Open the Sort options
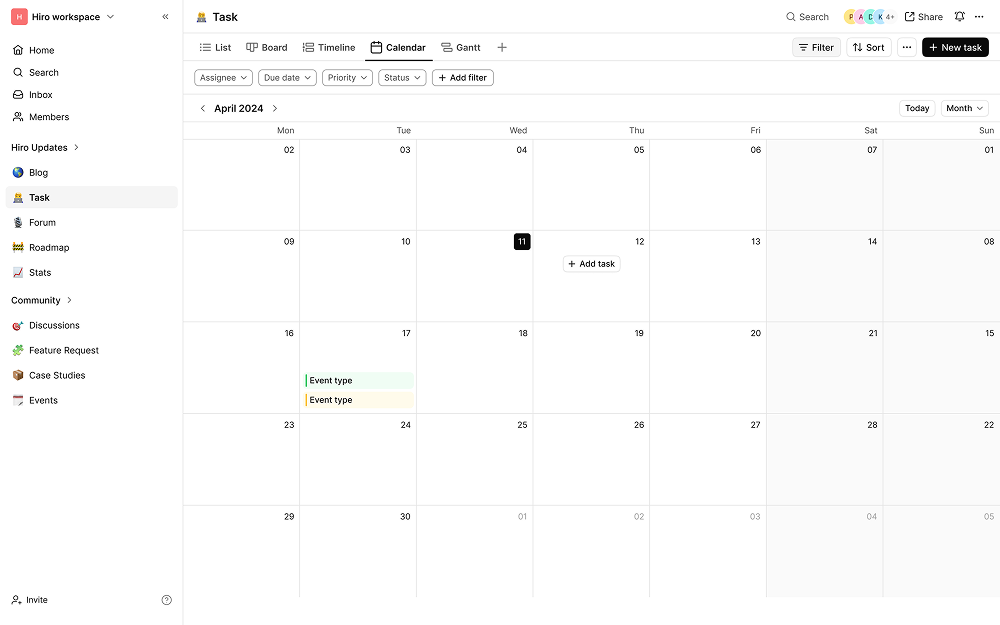This screenshot has width=1000, height=625. pos(869,48)
